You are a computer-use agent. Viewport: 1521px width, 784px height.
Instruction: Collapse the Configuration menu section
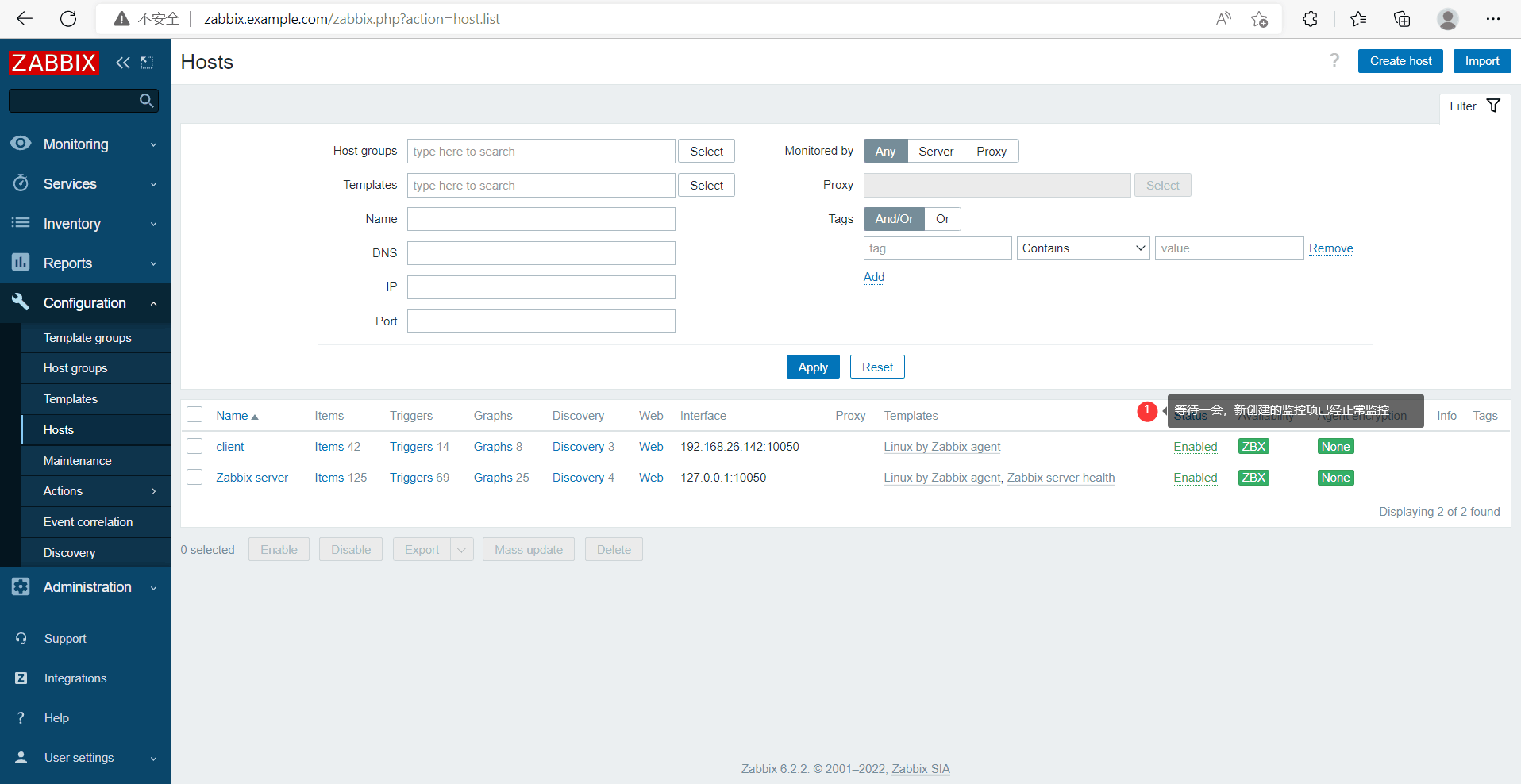click(x=153, y=303)
